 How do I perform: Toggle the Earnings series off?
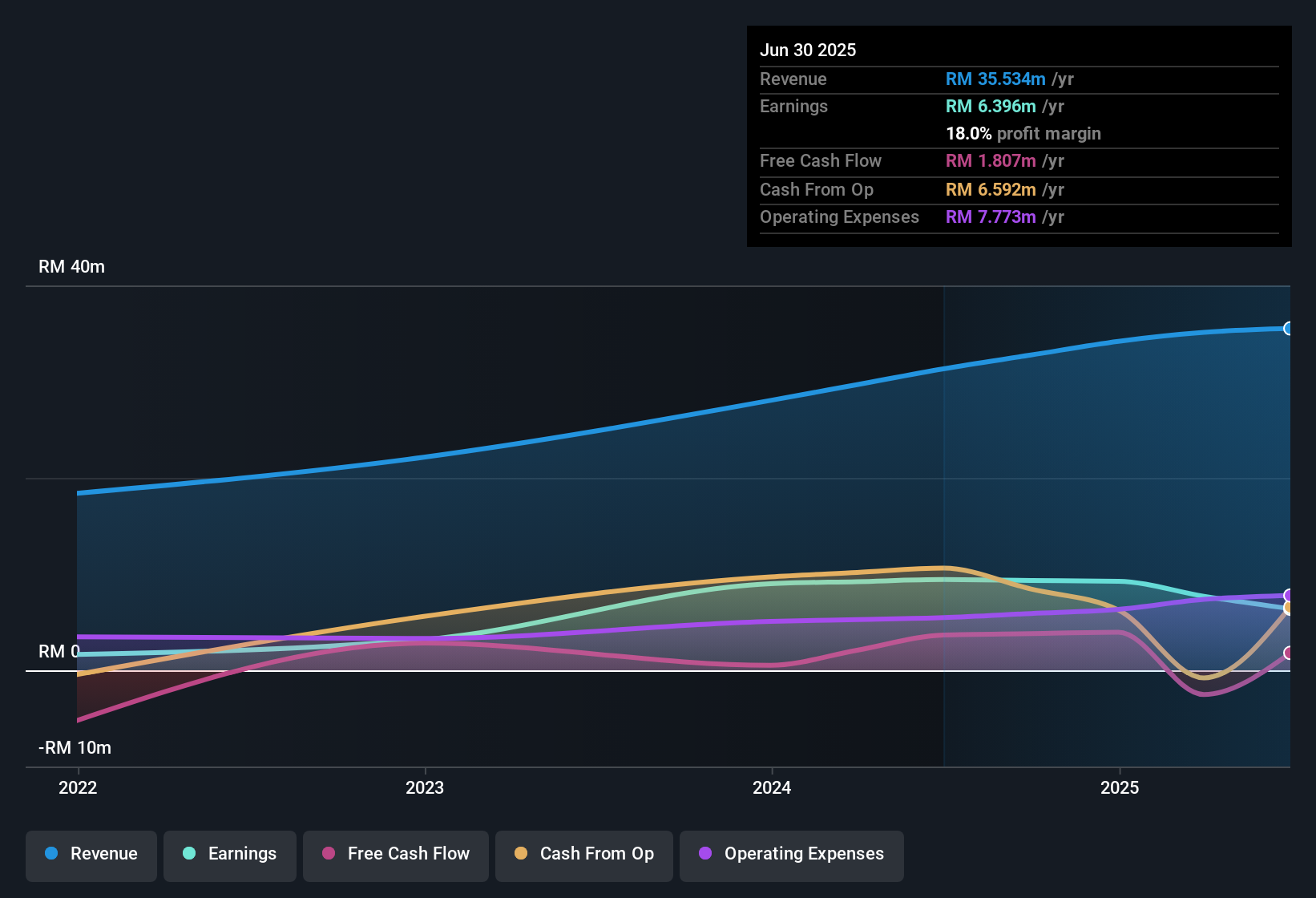pyautogui.click(x=229, y=856)
